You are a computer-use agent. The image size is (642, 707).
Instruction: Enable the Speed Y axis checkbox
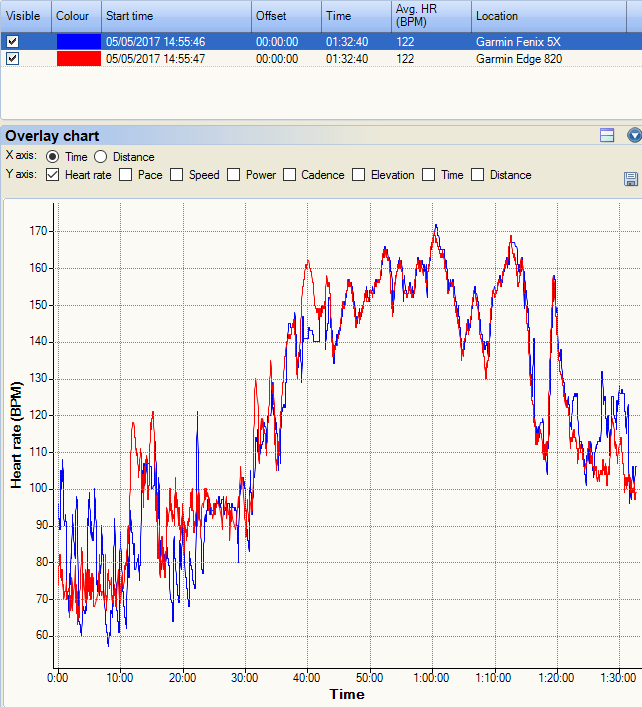(x=177, y=175)
